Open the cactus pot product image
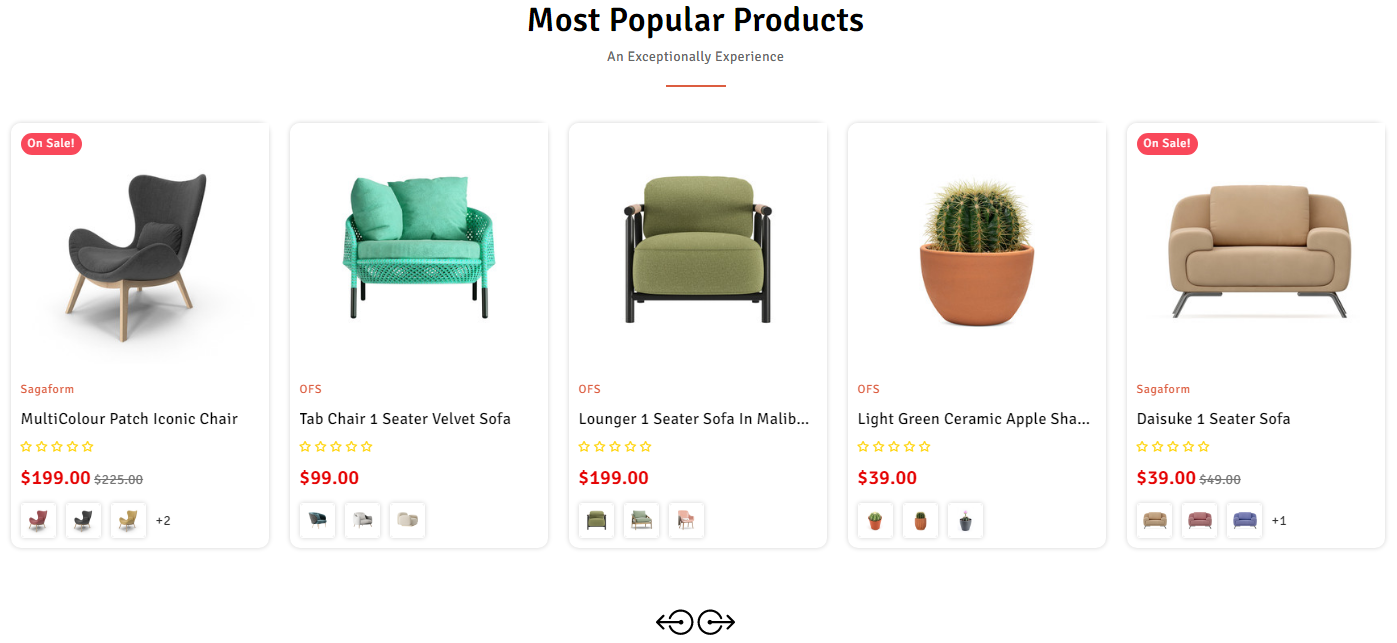1397x643 pixels. click(976, 250)
